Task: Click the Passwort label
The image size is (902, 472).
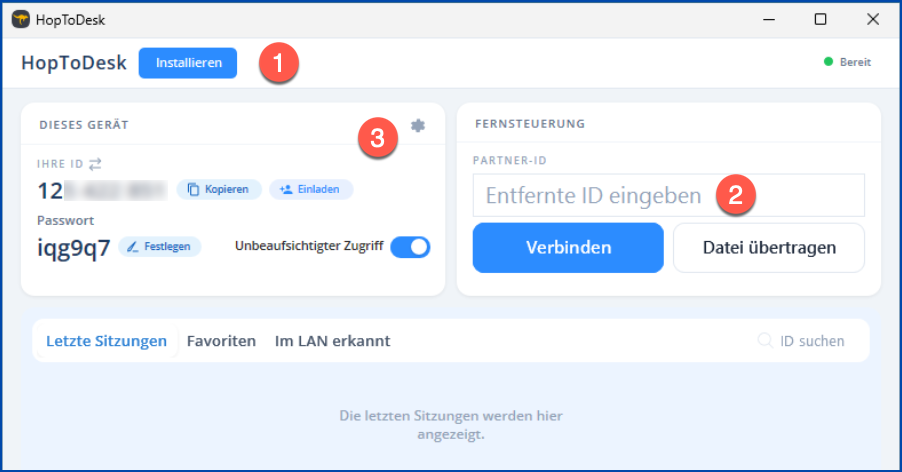Action: [x=66, y=220]
